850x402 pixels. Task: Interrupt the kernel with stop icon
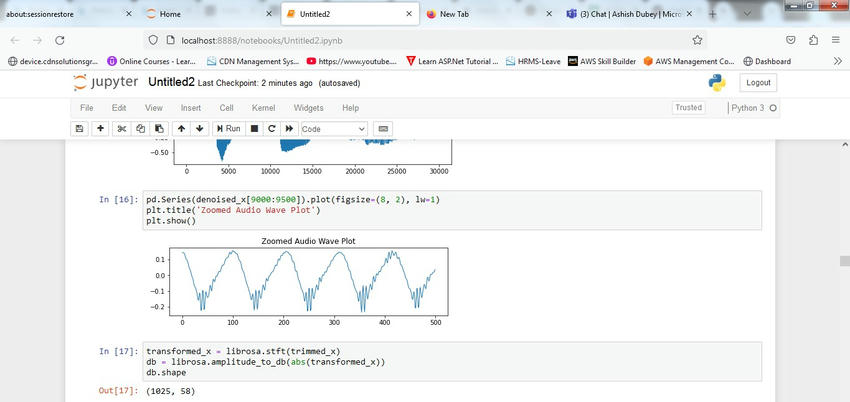[x=254, y=129]
